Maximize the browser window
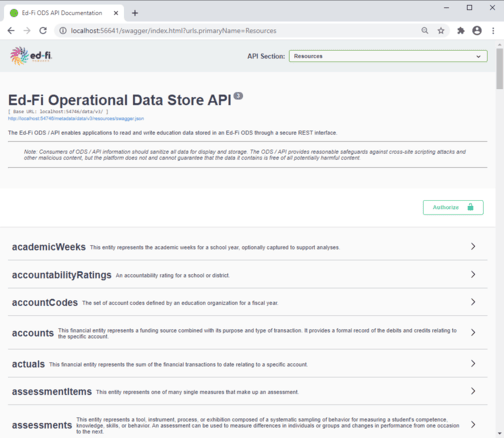Screen dimensions: 504x438 469,8
